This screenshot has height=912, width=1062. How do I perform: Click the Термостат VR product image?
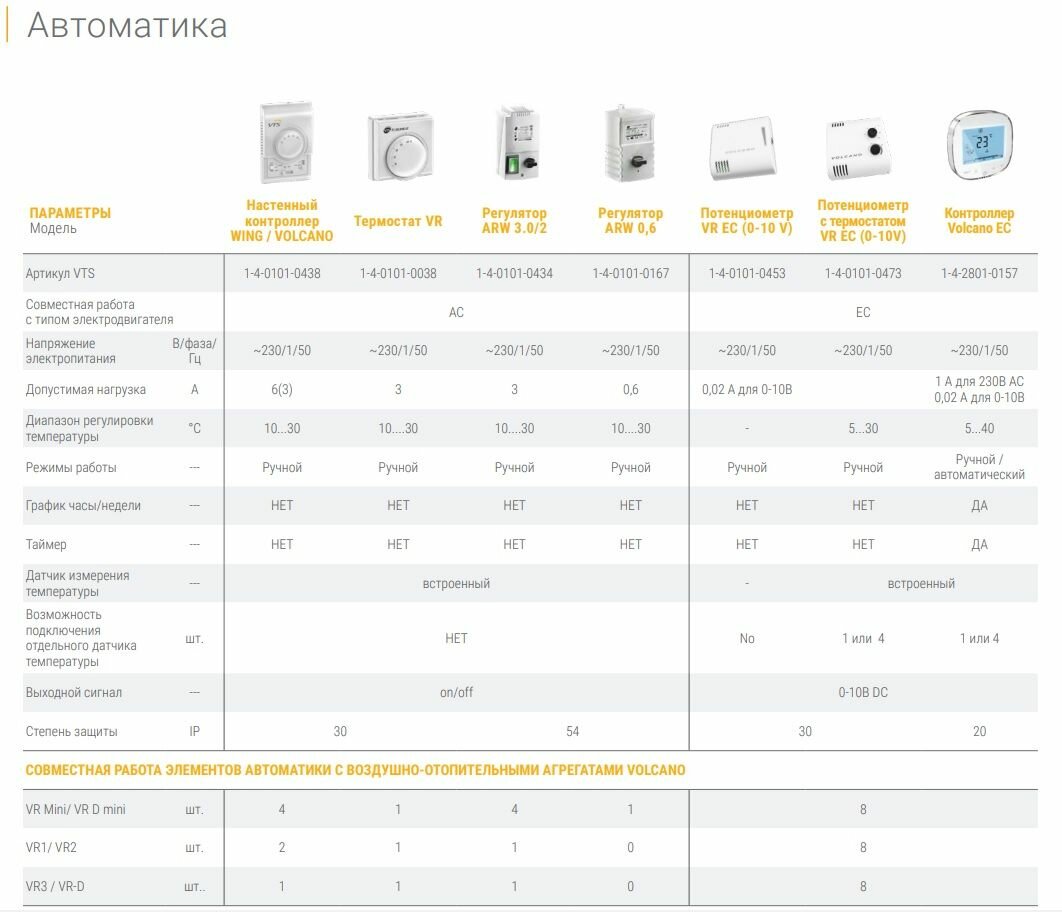tap(400, 146)
